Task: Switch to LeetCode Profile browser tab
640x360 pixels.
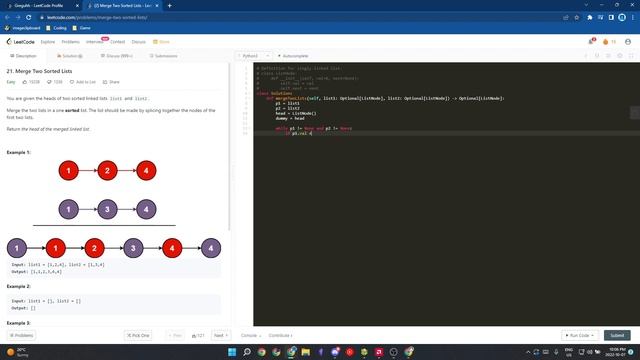Action: [42, 6]
